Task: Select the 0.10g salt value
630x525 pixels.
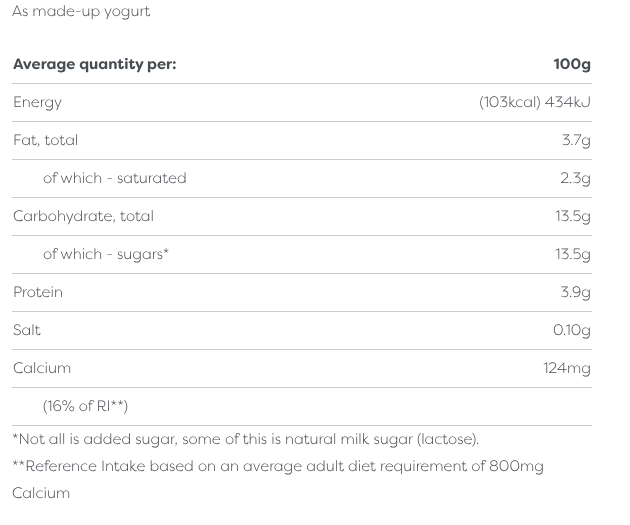Action: (x=572, y=330)
